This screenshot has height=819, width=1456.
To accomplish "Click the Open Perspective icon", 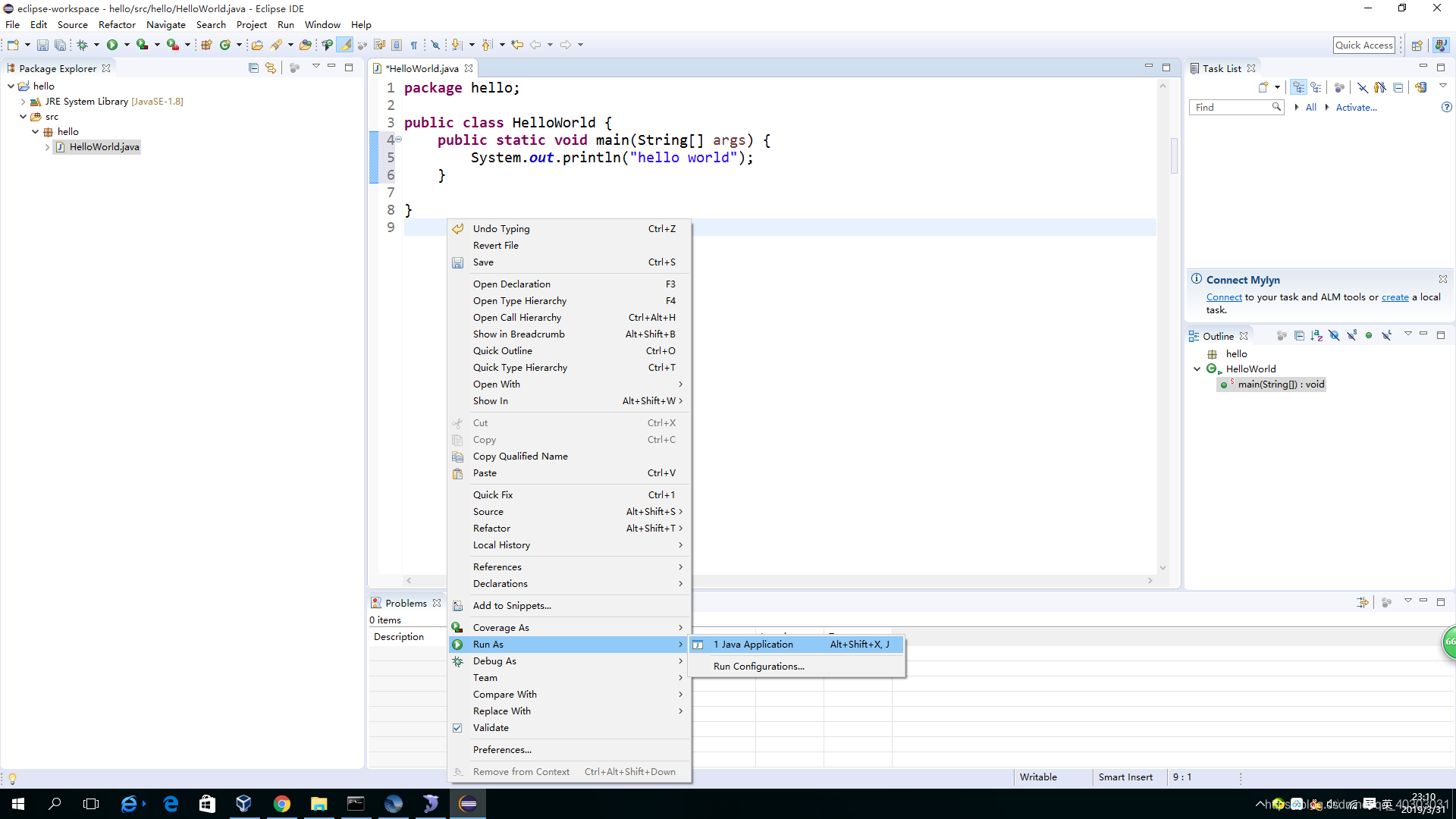I will (1417, 45).
